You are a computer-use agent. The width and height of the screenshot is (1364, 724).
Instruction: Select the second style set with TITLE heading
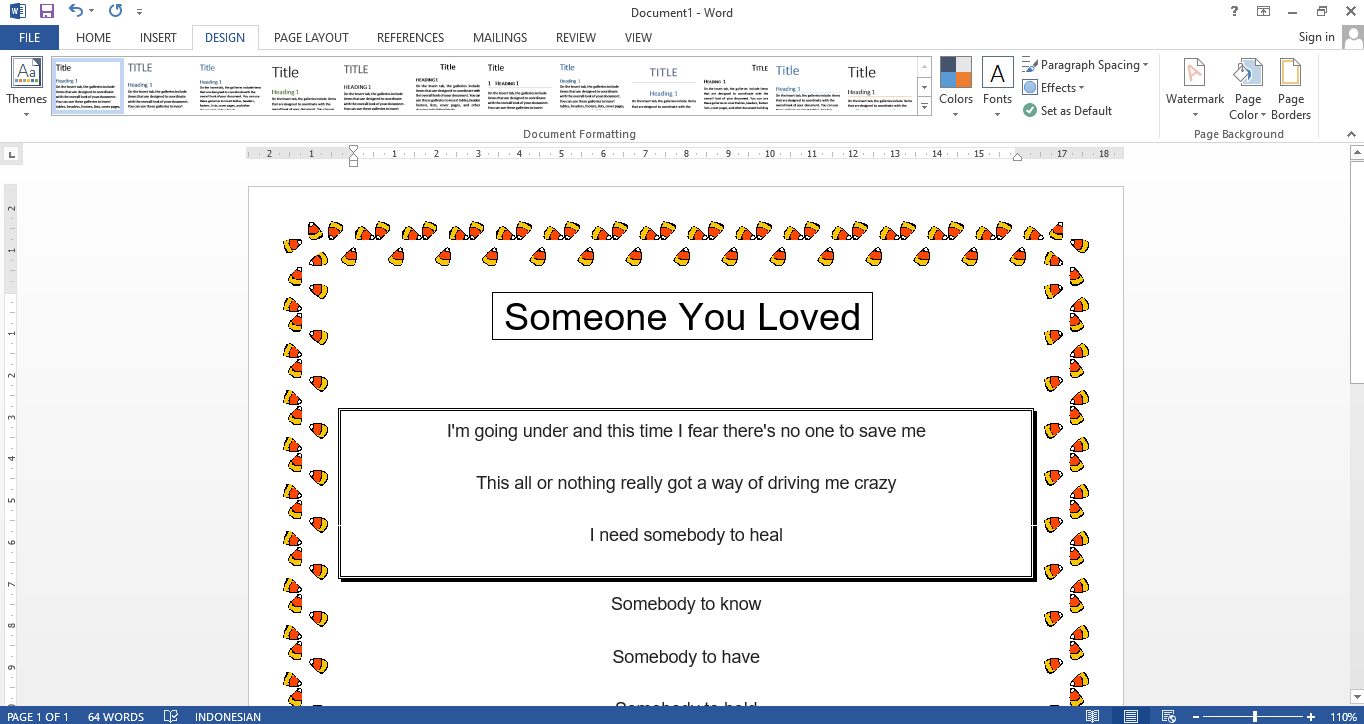tap(158, 86)
